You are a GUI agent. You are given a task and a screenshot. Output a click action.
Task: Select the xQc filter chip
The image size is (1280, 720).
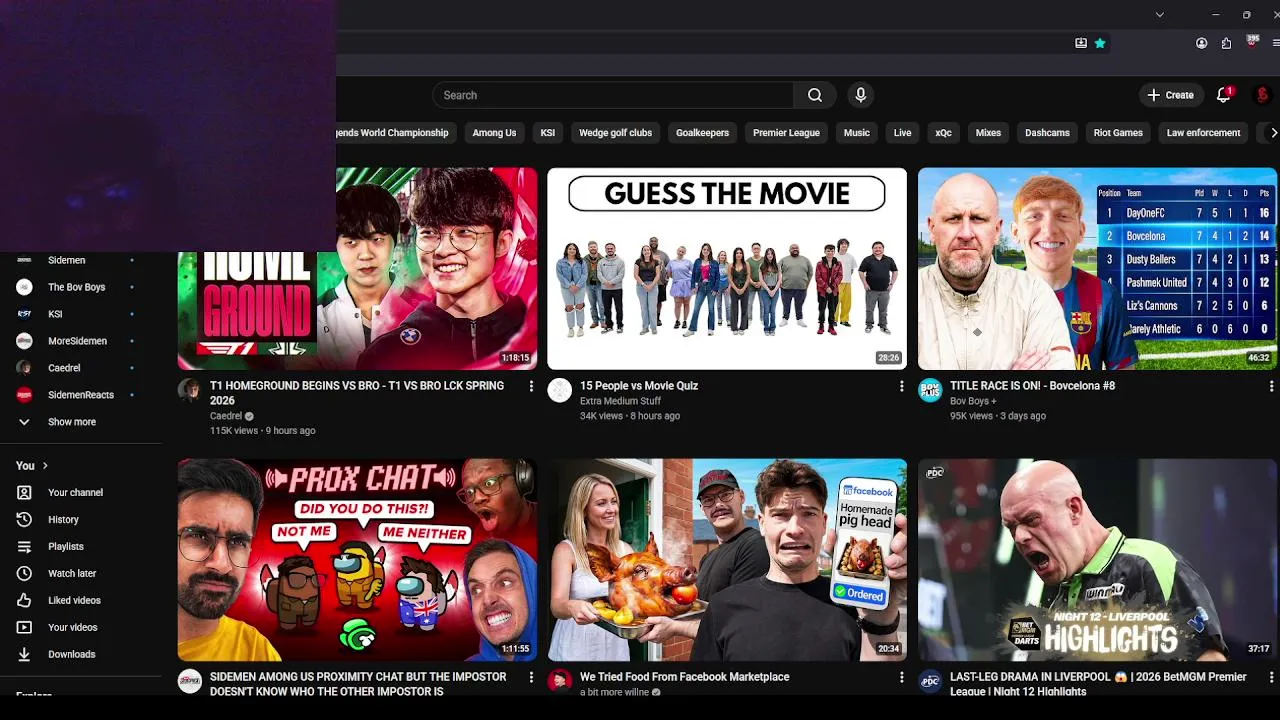click(x=943, y=133)
